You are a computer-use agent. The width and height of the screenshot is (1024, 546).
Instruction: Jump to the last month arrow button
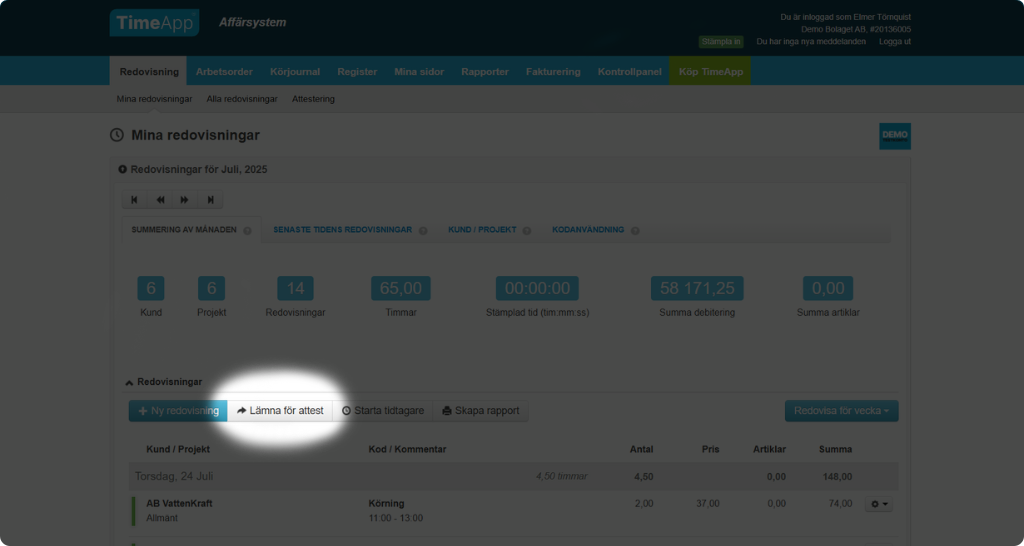click(210, 200)
